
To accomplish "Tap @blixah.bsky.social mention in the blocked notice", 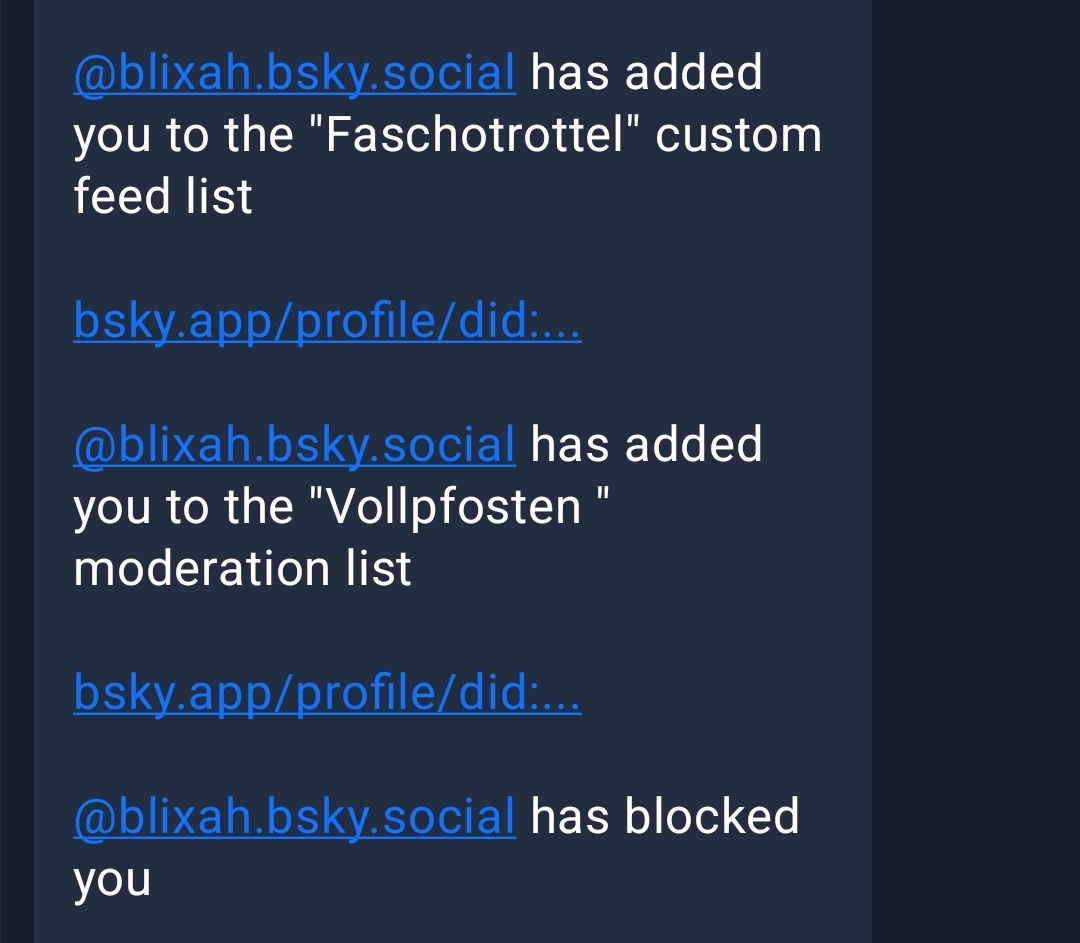I will (x=295, y=816).
